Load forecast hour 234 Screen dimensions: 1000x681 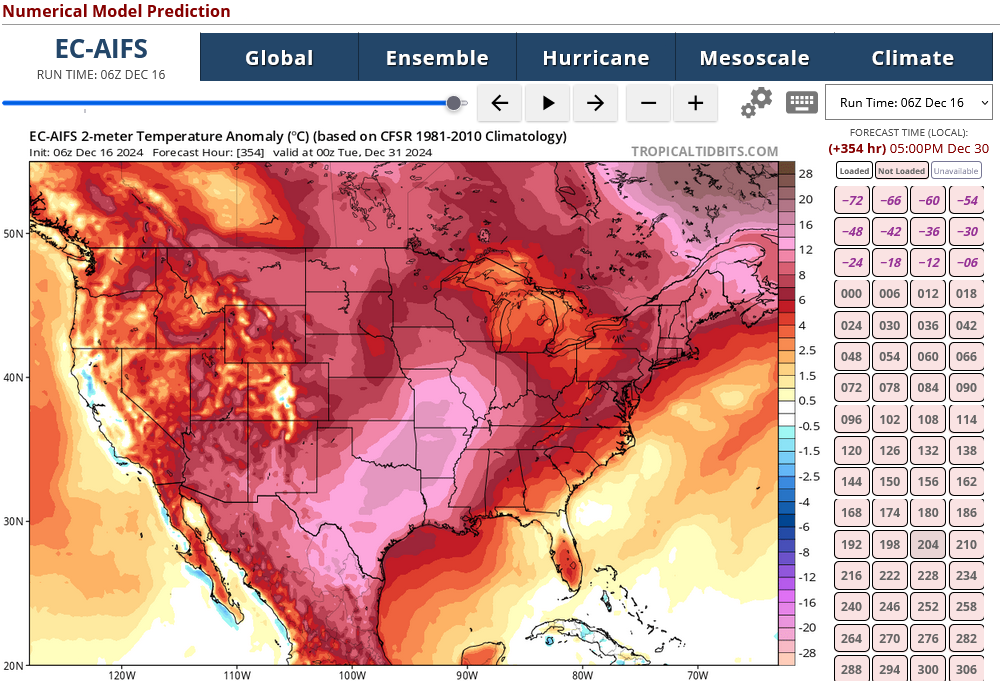(x=966, y=576)
